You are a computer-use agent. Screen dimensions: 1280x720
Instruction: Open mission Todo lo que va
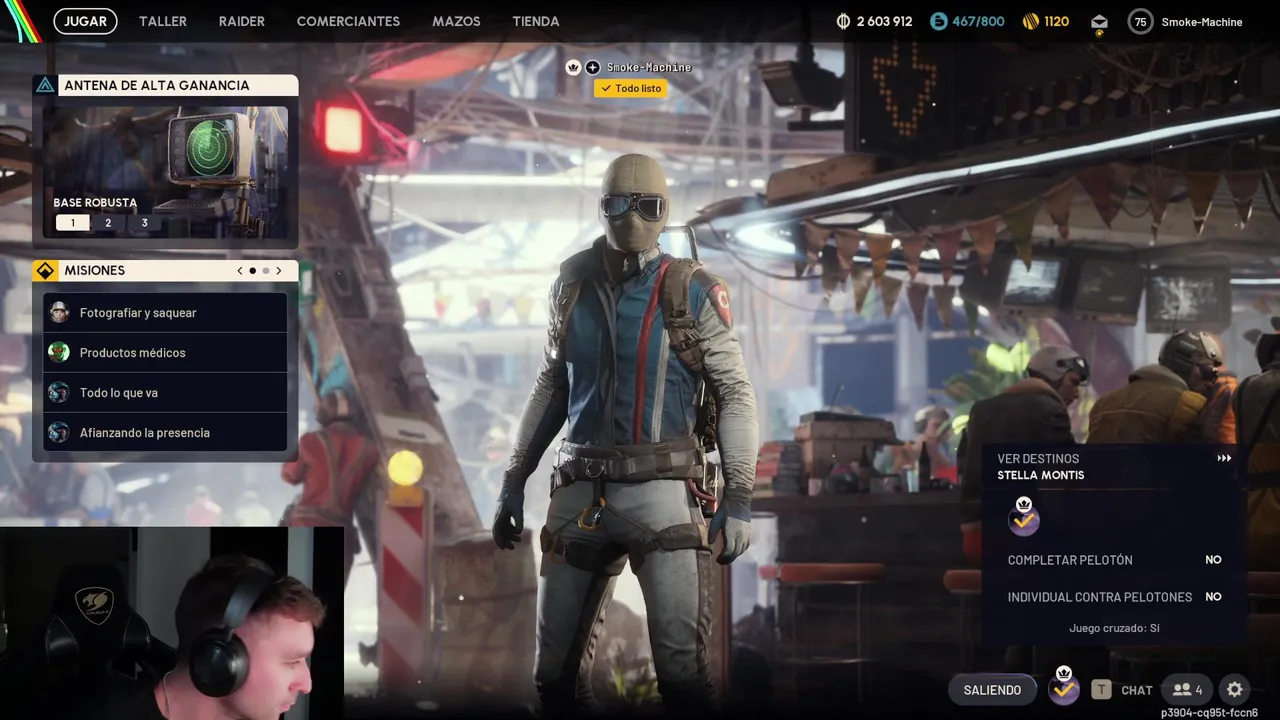(x=166, y=392)
